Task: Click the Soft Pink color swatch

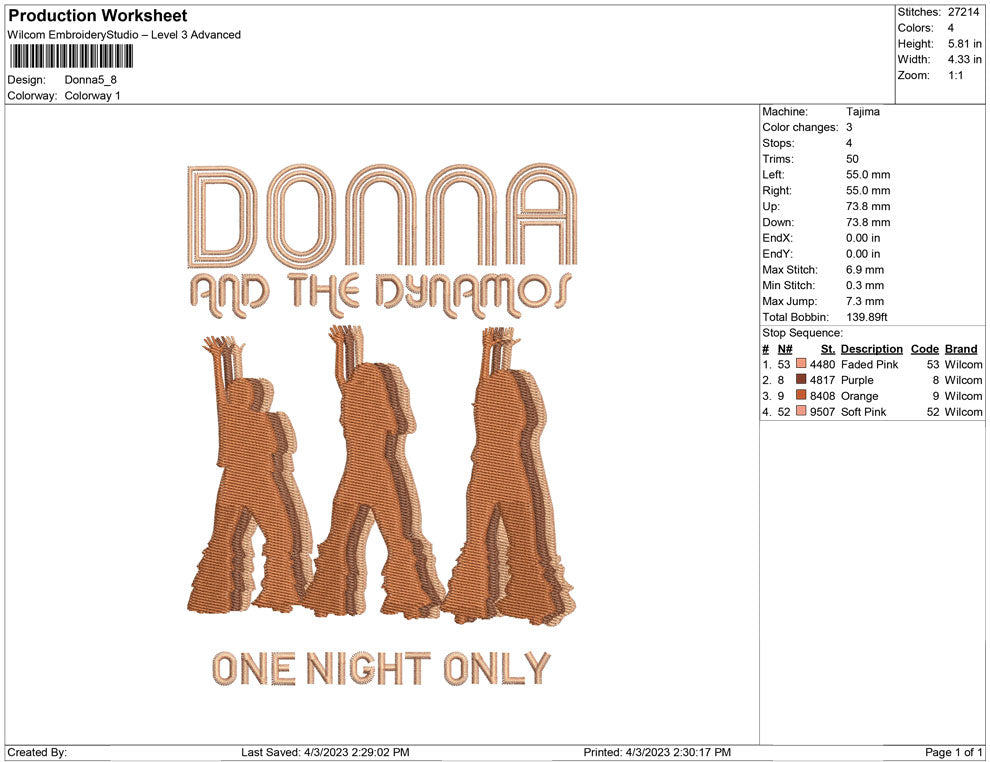Action: tap(801, 411)
